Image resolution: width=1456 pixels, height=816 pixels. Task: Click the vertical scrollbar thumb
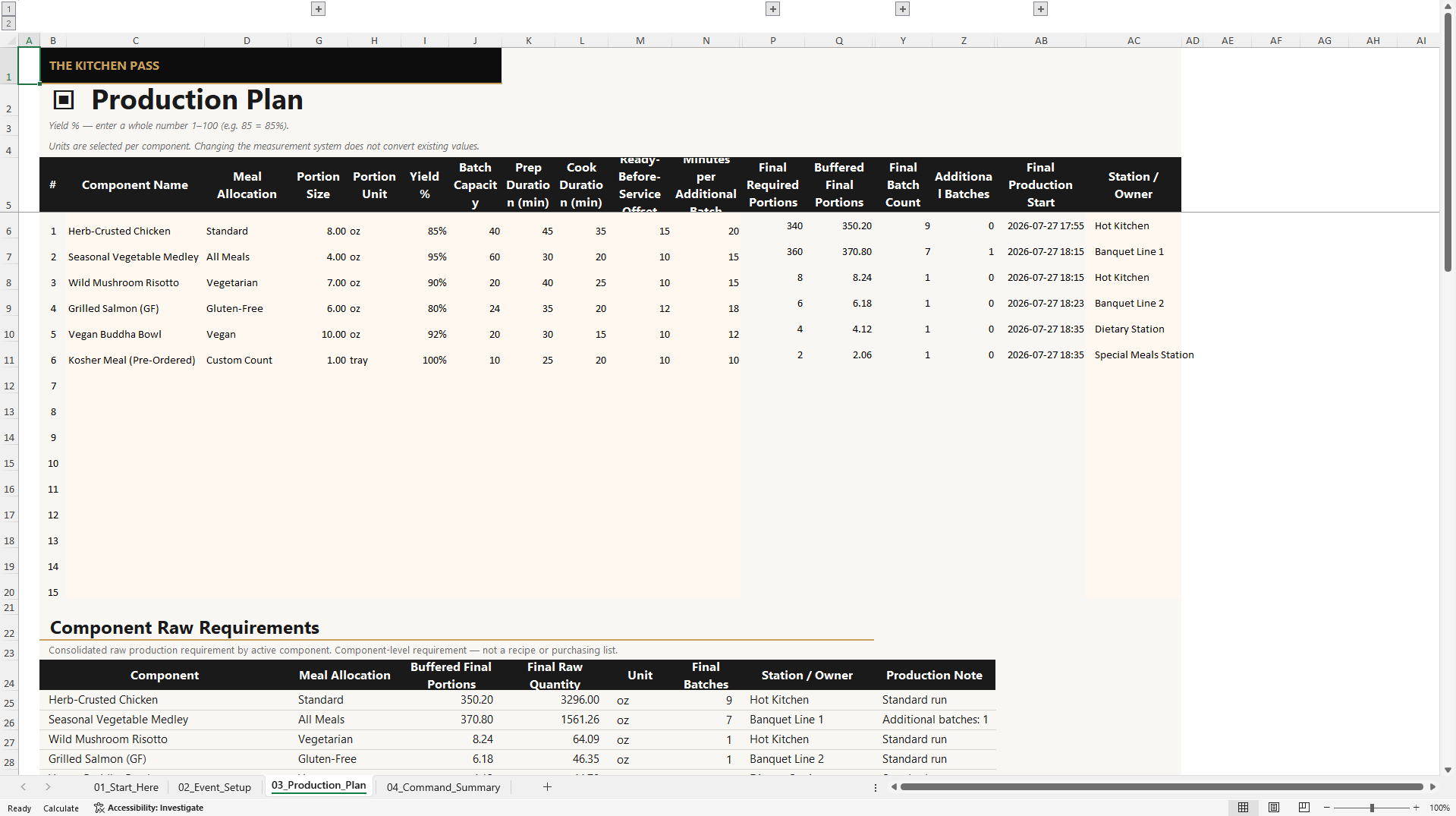coord(1448,143)
